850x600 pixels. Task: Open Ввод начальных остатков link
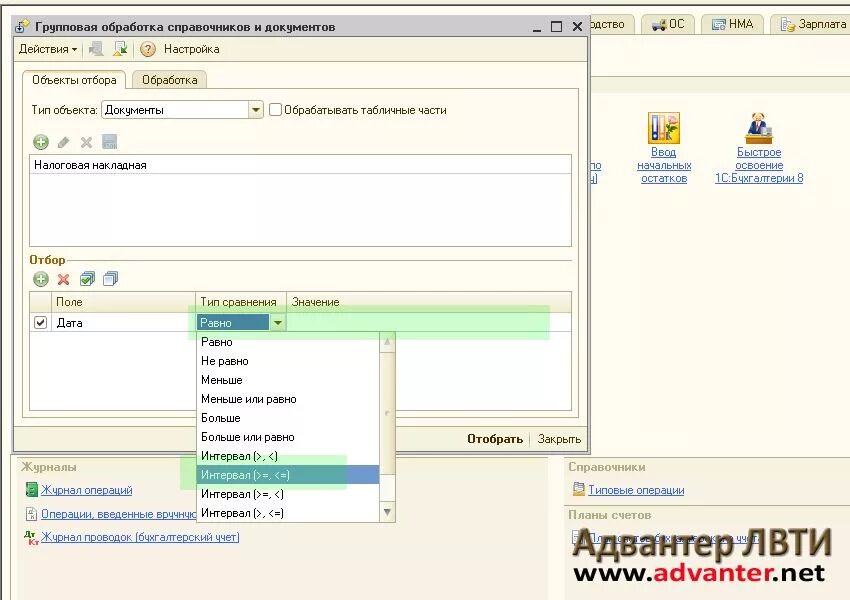click(664, 165)
